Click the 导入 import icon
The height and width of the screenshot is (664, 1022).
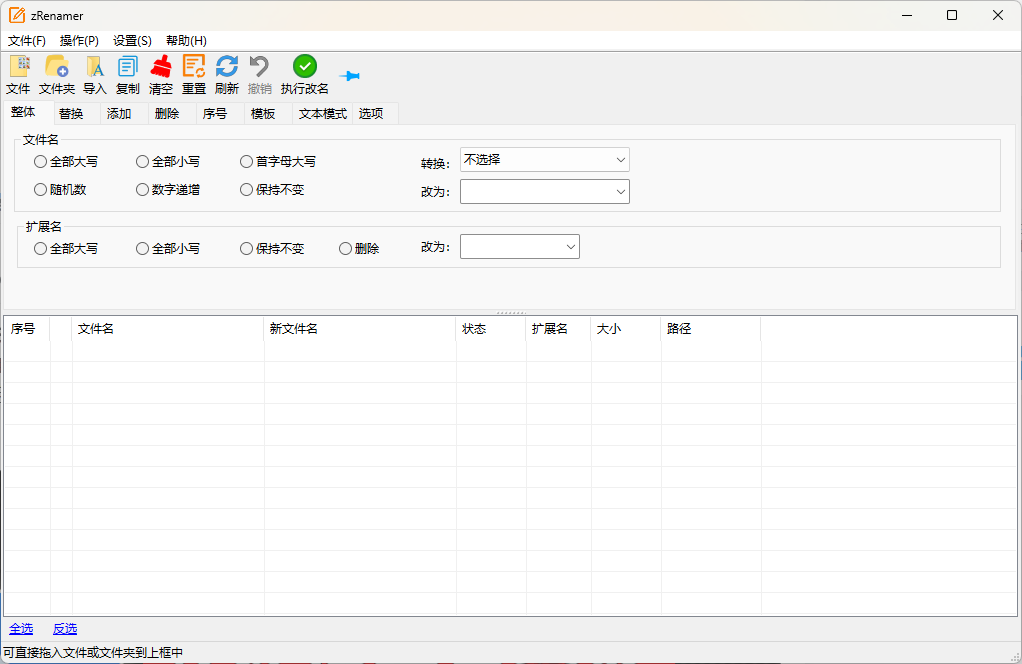coord(95,67)
